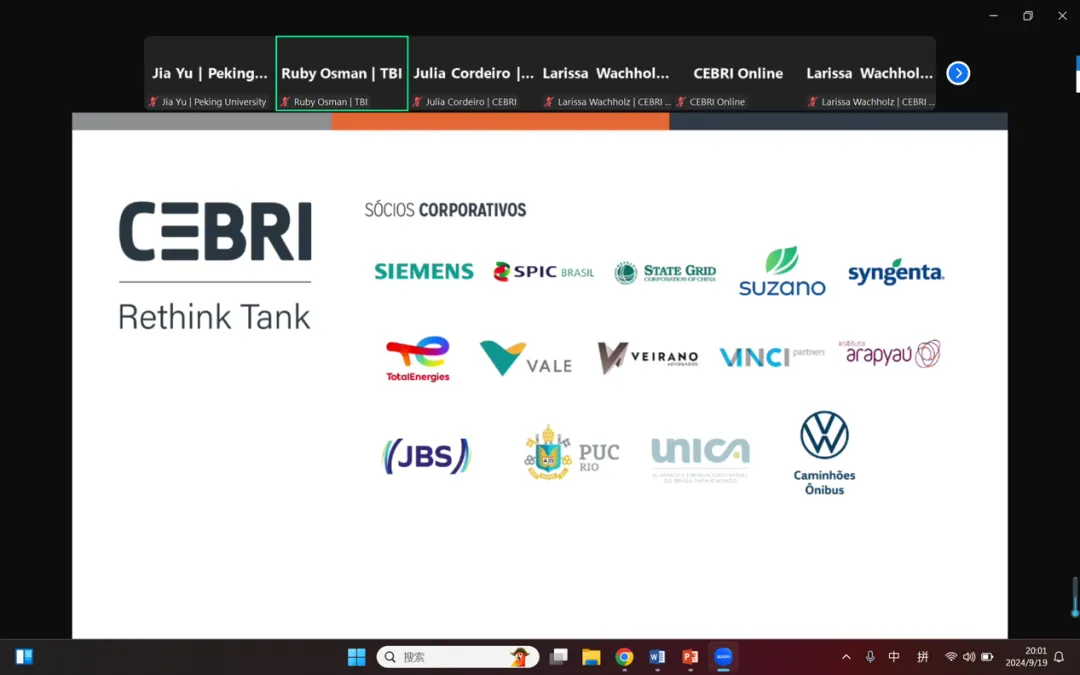Open Zoom from the taskbar
The width and height of the screenshot is (1080, 675).
[723, 657]
